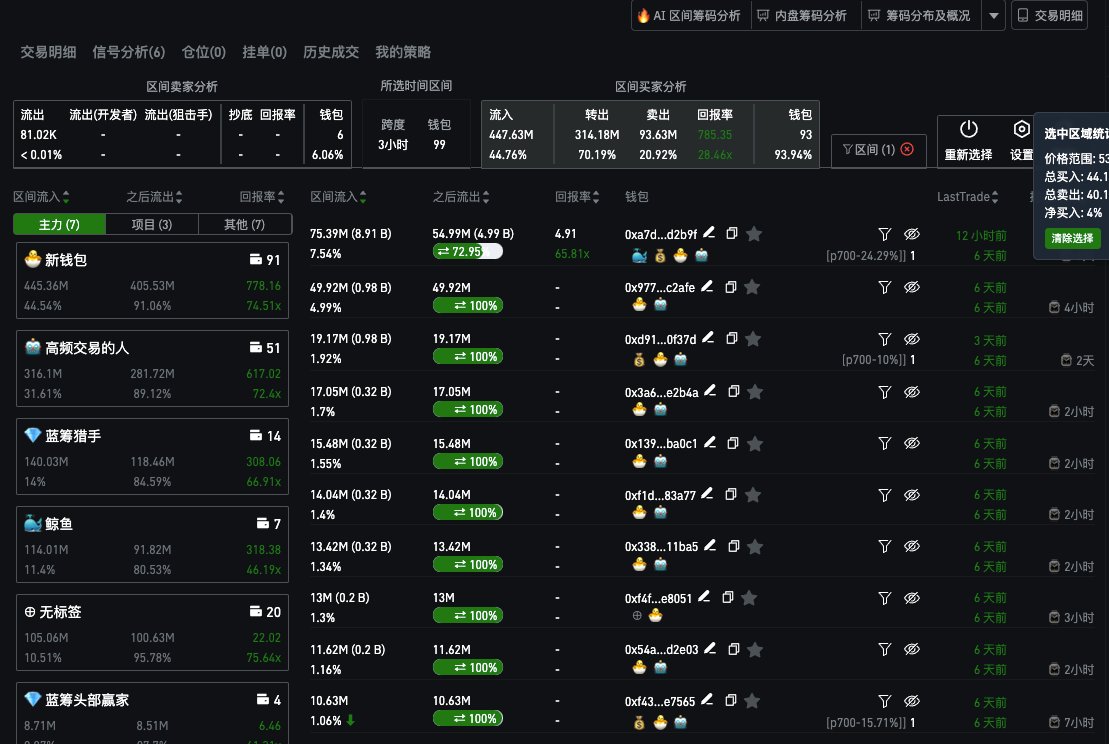This screenshot has height=744, width=1109.
Task: Hide wallet 0x54a...d2e03
Action: [912, 649]
